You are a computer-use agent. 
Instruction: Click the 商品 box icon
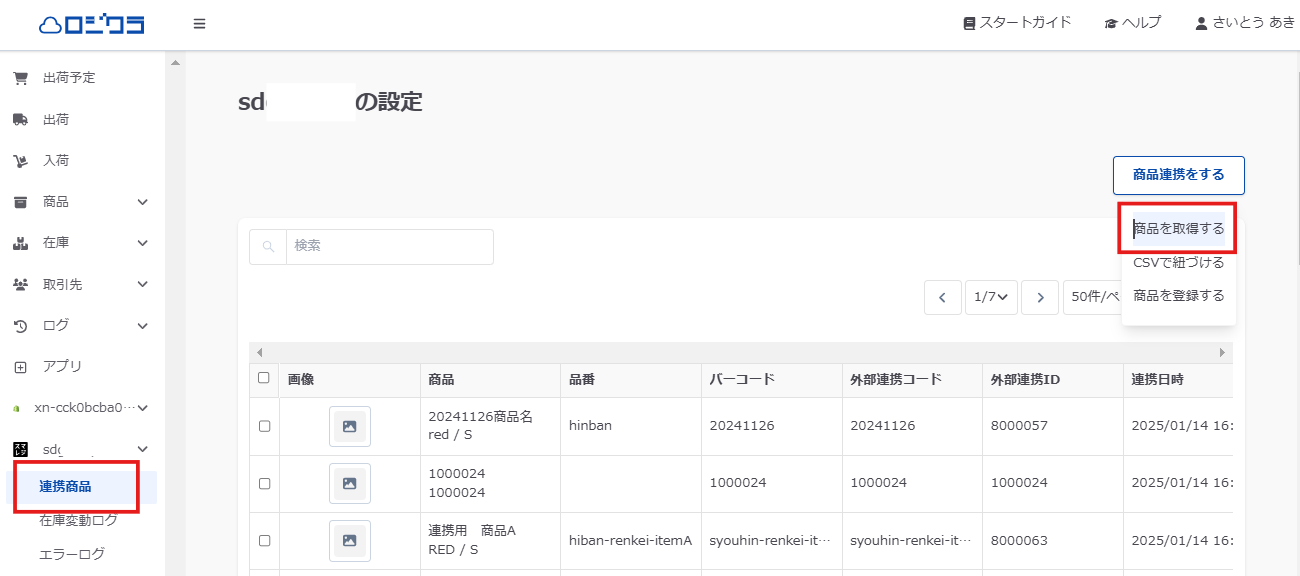pos(20,202)
